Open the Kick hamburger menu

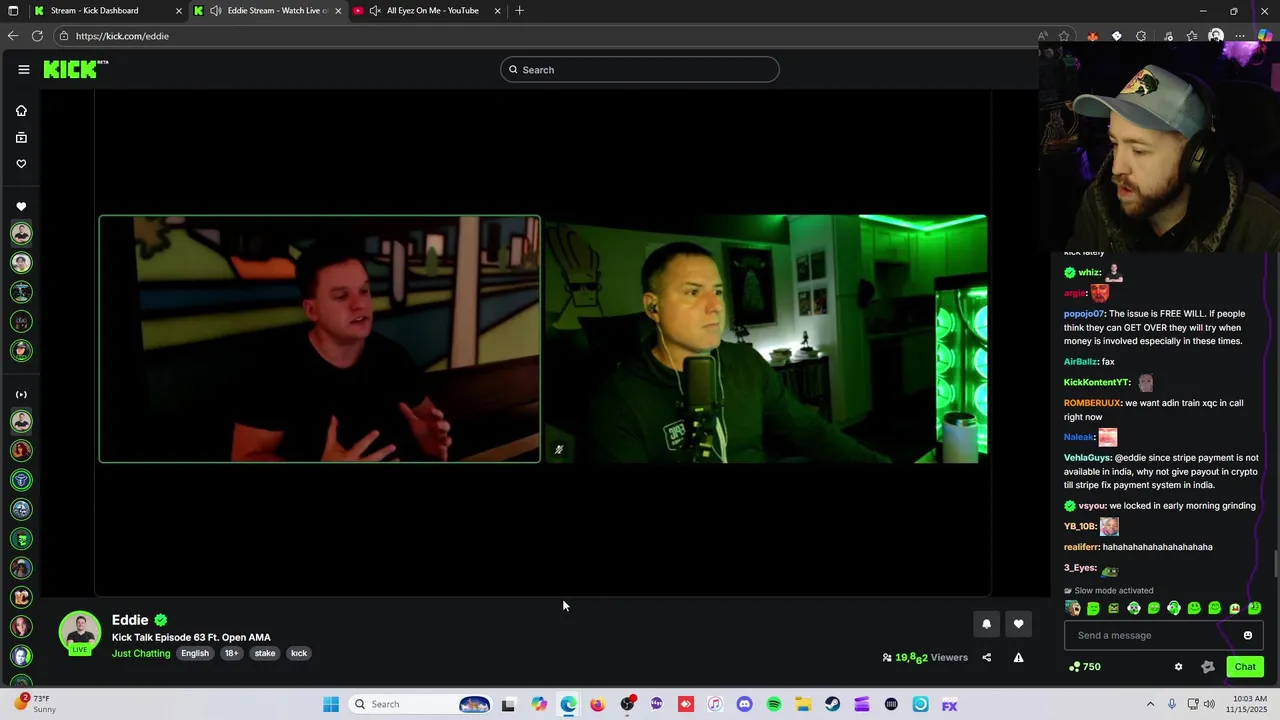24,69
